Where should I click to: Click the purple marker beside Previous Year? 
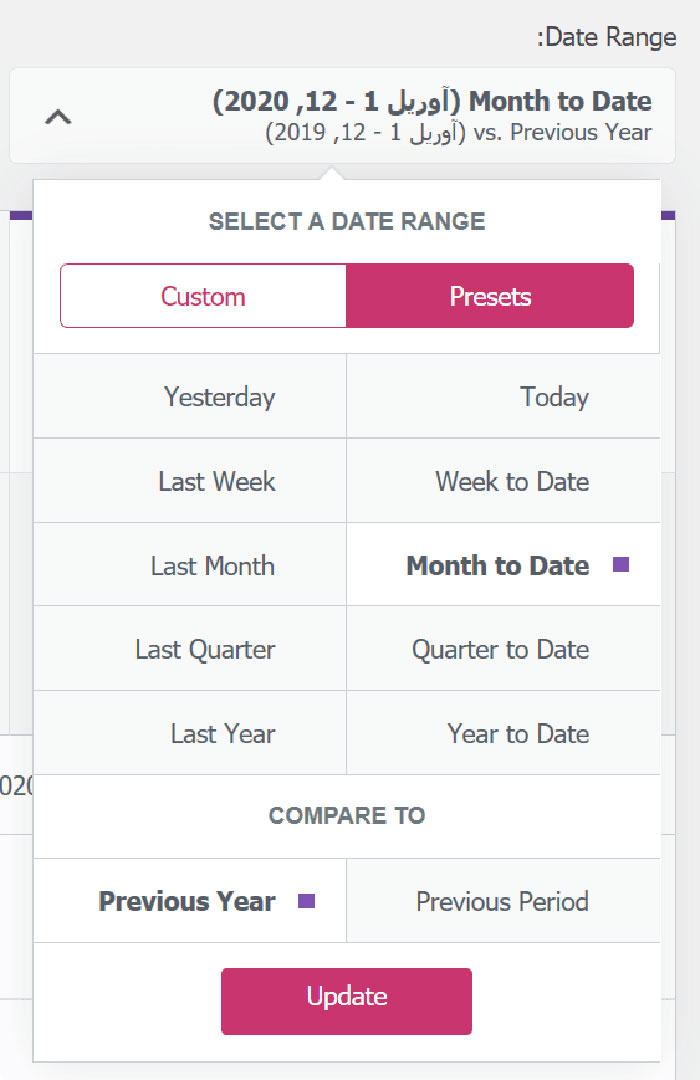(x=307, y=901)
